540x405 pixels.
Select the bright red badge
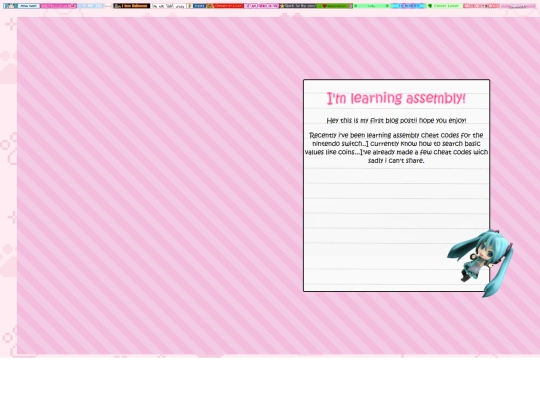(x=225, y=6)
